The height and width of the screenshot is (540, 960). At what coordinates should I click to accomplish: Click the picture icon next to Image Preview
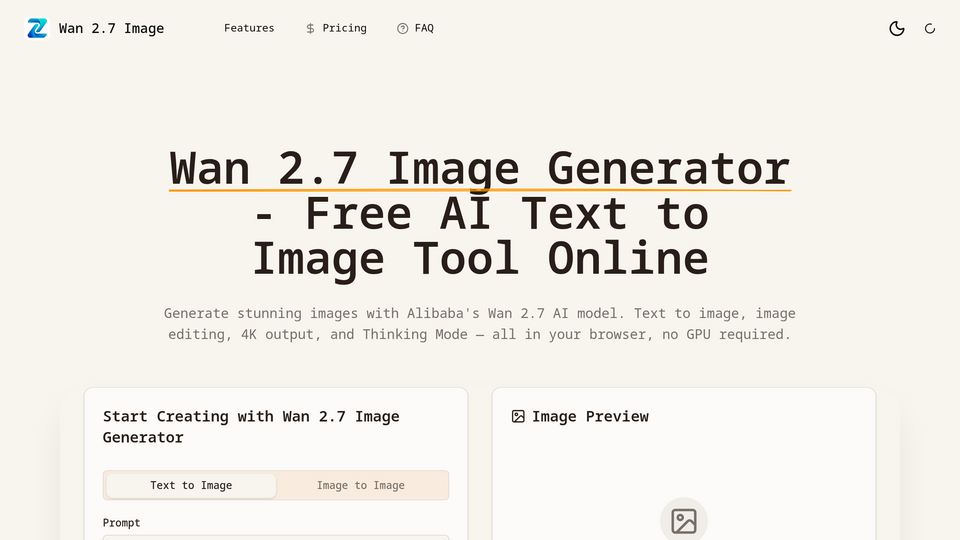click(518, 417)
